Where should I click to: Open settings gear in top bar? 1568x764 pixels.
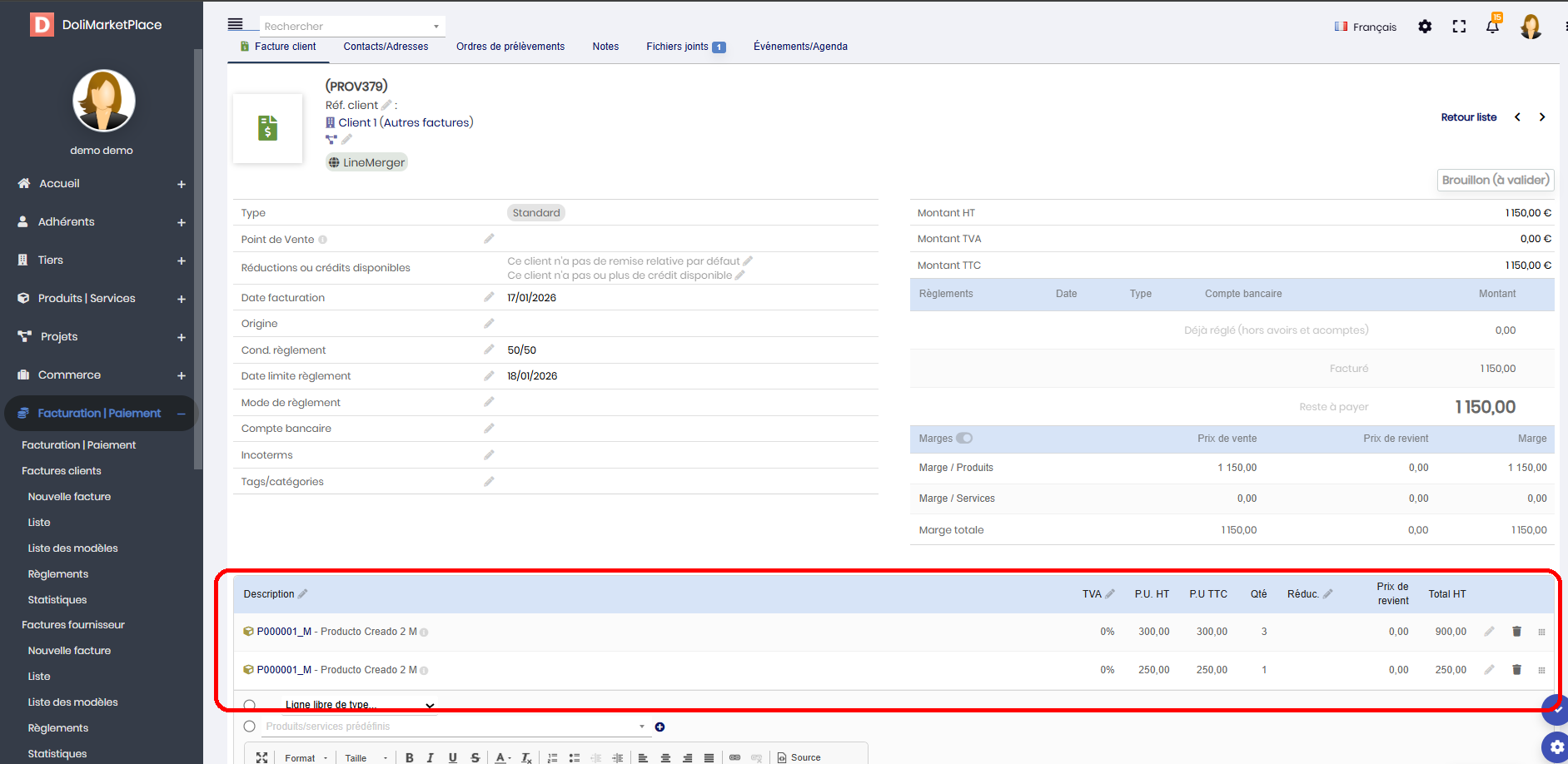(1425, 27)
